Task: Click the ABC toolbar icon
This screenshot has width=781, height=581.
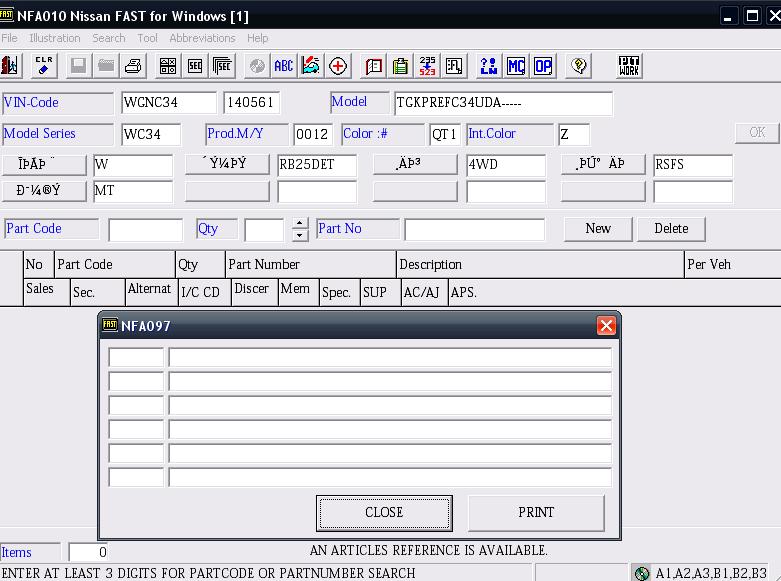Action: pos(284,66)
